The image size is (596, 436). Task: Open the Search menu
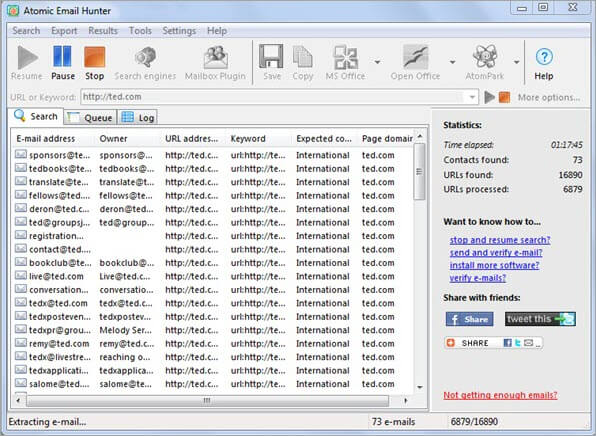coord(26,31)
